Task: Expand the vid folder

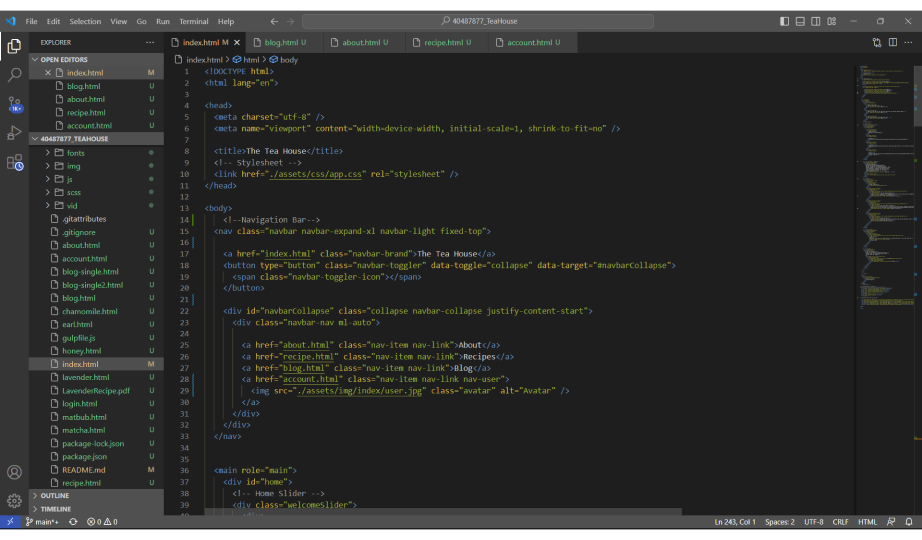Action: 72,205
